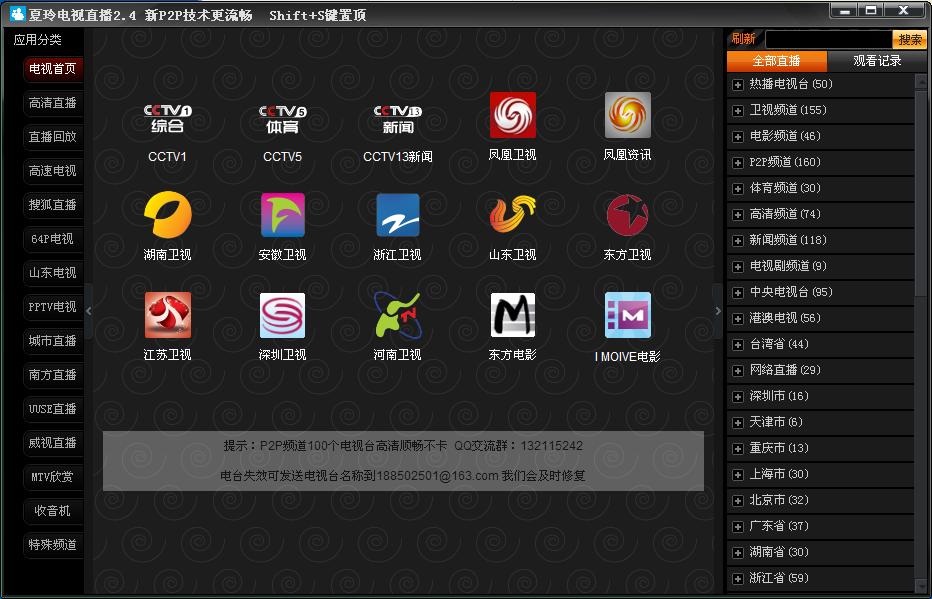Screen dimensions: 932x599
Task: Expand 热播电视台 (50) category
Action: (738, 85)
